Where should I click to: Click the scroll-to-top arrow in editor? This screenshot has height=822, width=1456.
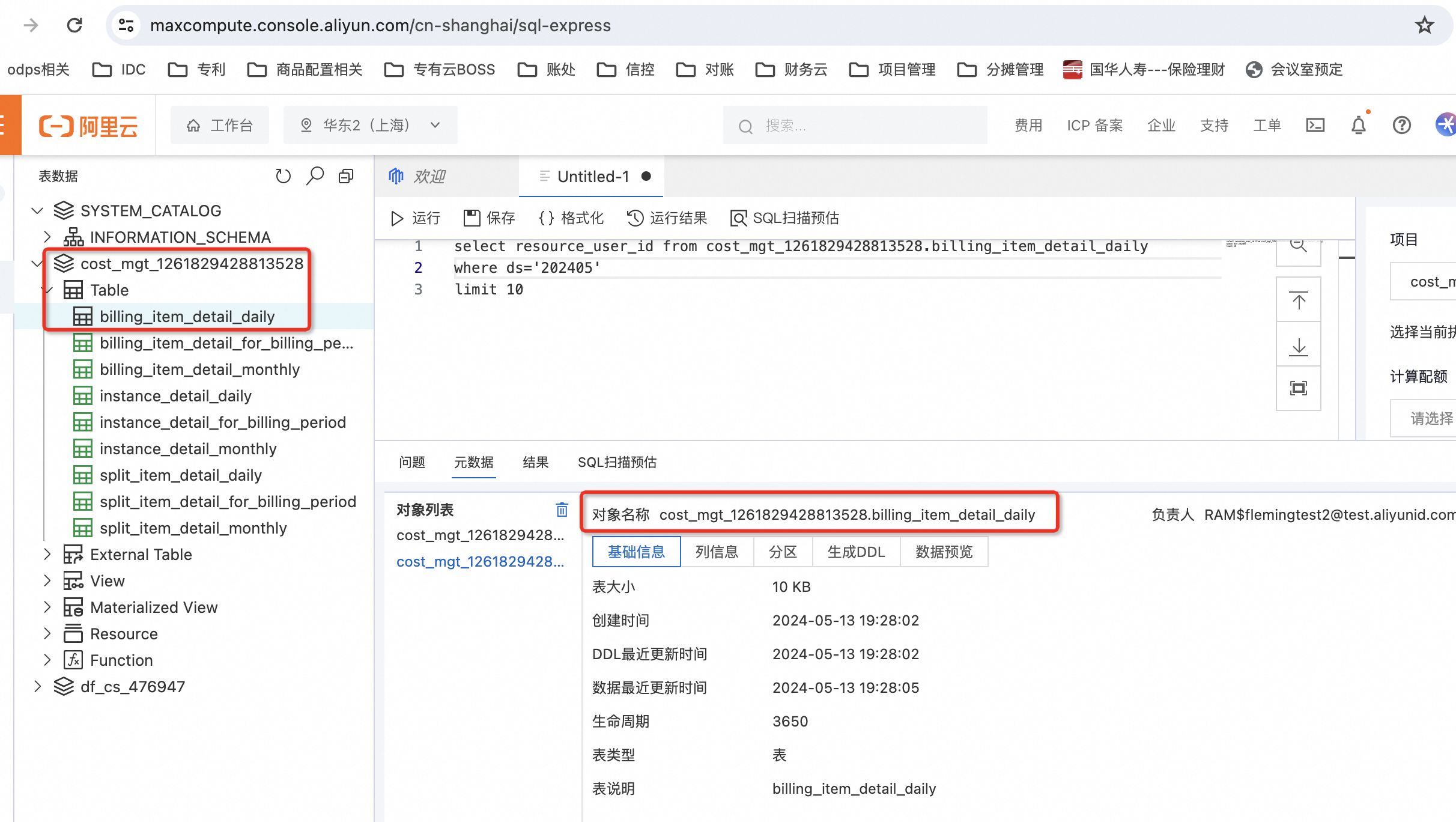pos(1298,300)
